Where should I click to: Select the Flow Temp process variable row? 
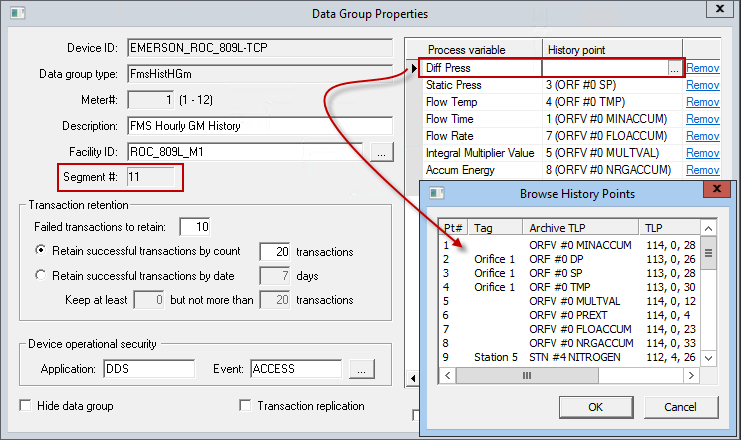[x=482, y=102]
